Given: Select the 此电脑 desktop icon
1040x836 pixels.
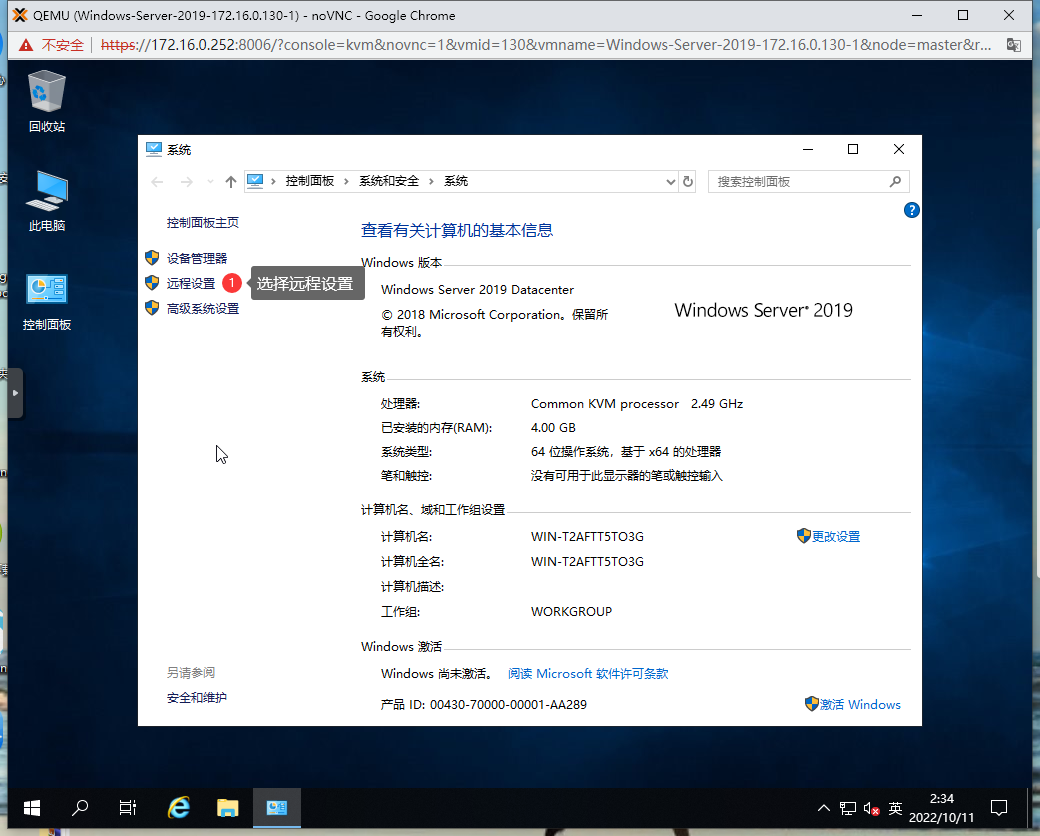Looking at the screenshot, I should tap(46, 201).
